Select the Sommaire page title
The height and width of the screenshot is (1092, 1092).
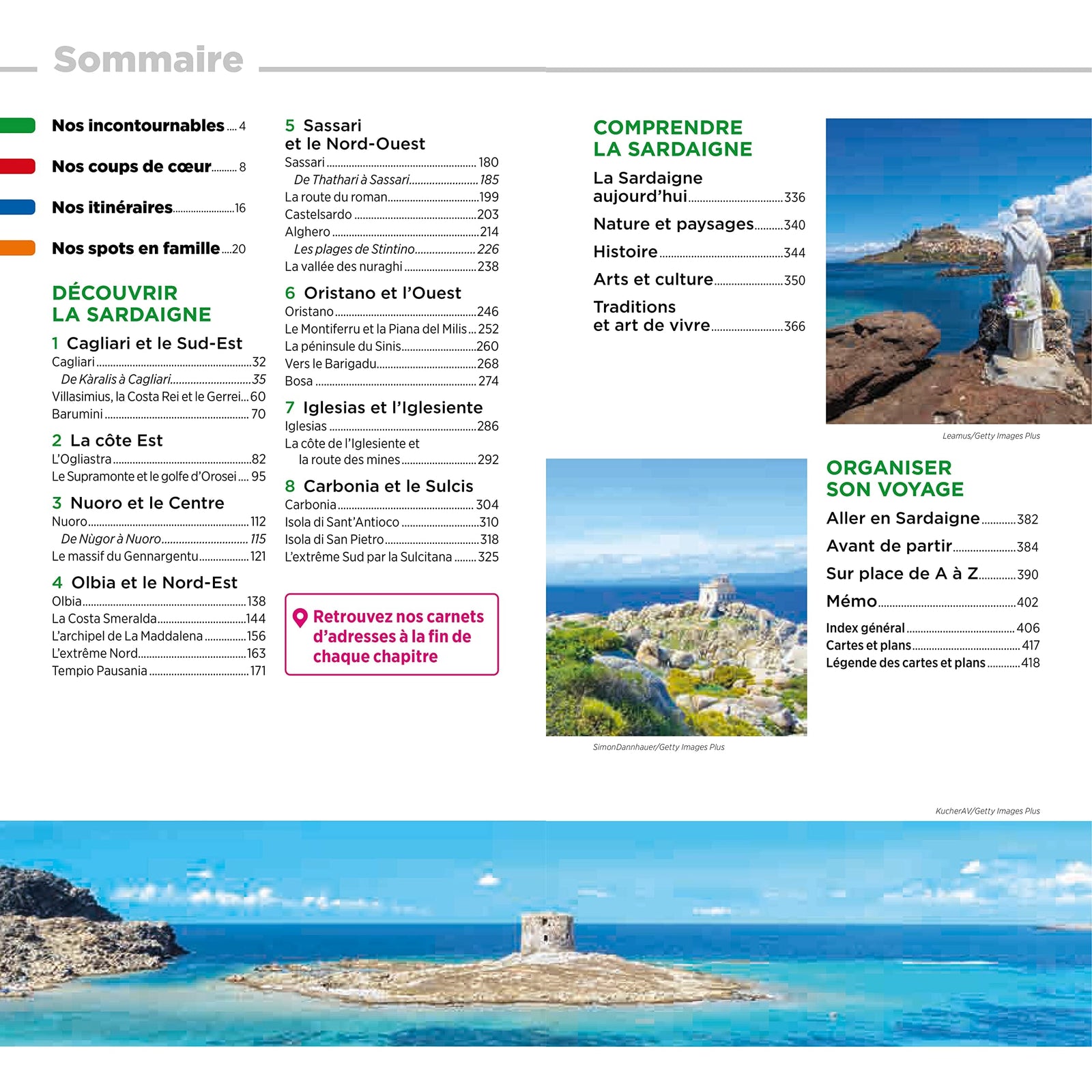pyautogui.click(x=148, y=59)
